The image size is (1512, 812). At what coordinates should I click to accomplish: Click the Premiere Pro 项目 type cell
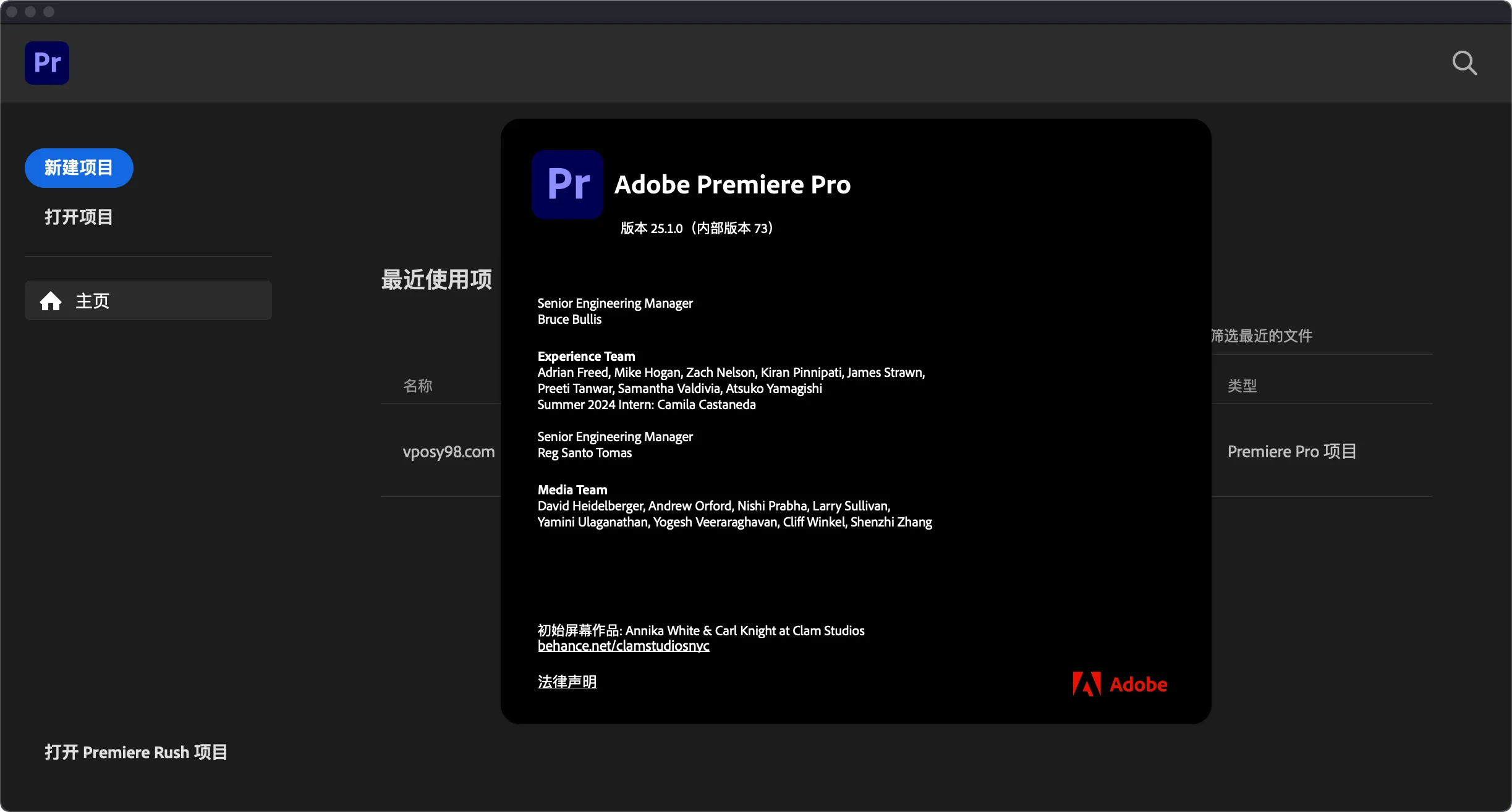pos(1291,452)
